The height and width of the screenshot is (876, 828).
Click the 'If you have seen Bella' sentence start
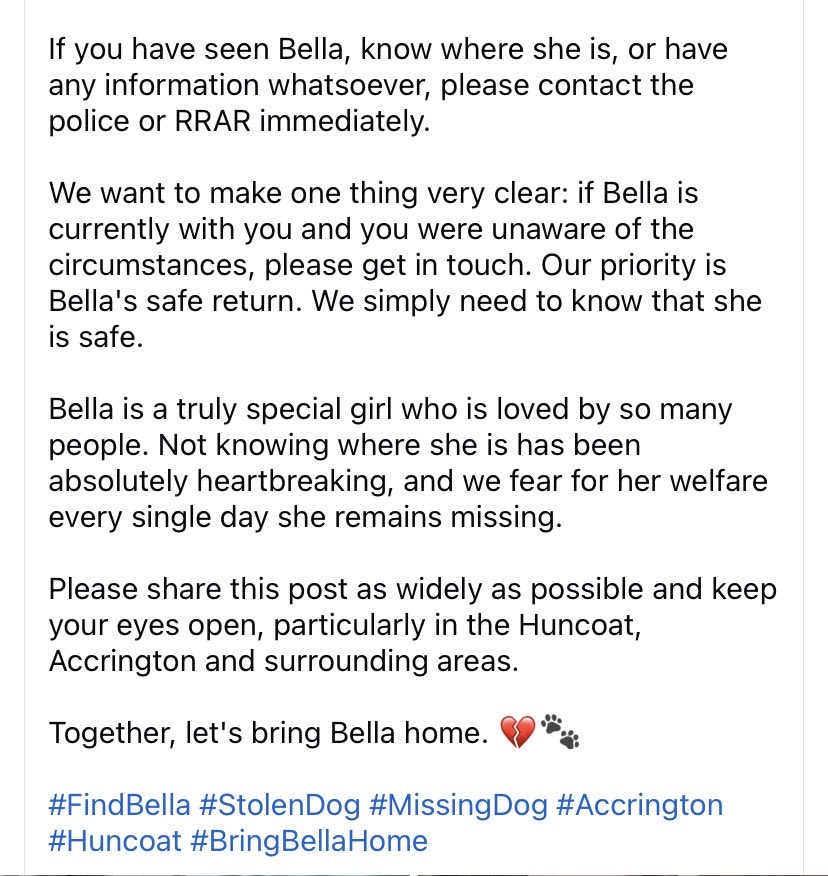coord(195,50)
